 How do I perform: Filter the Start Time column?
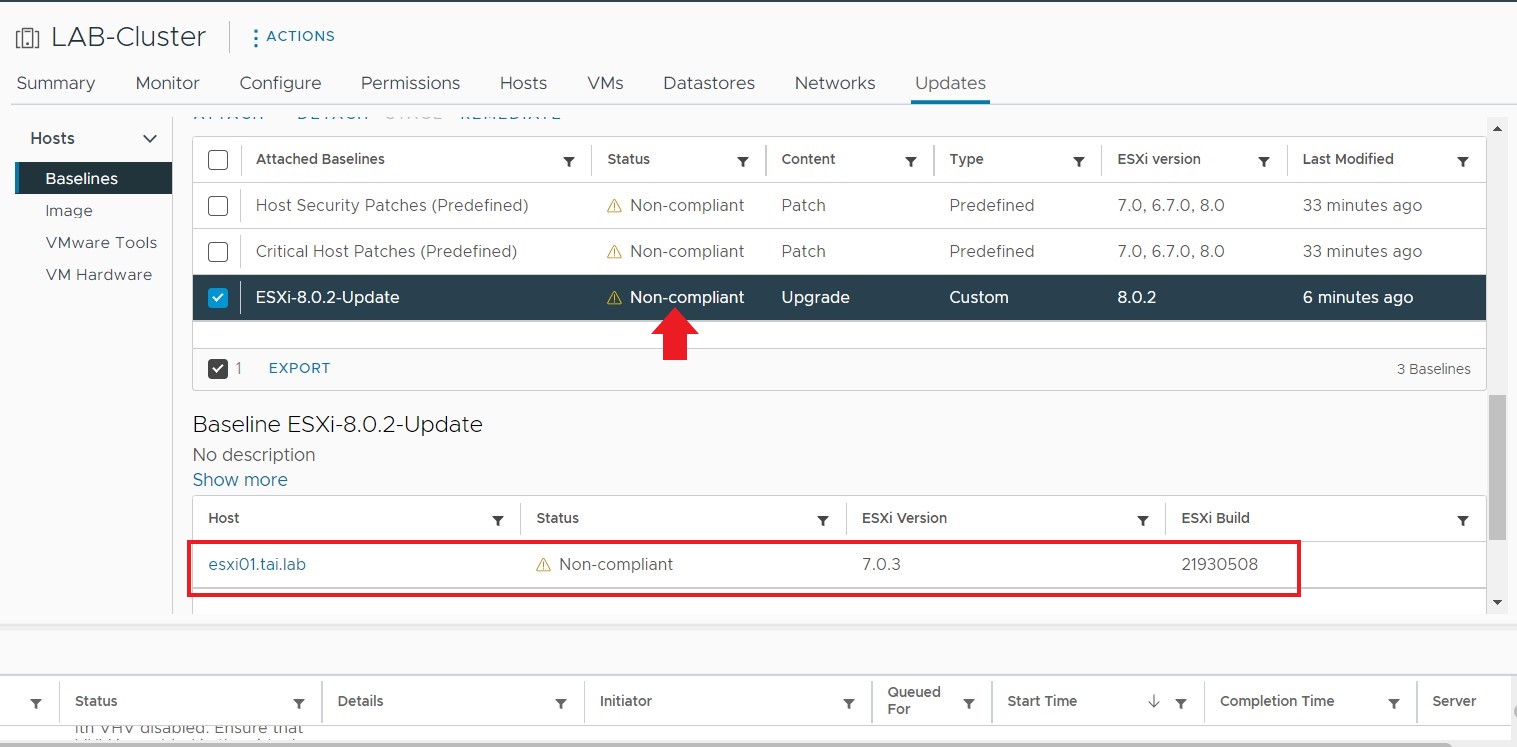pos(1181,704)
